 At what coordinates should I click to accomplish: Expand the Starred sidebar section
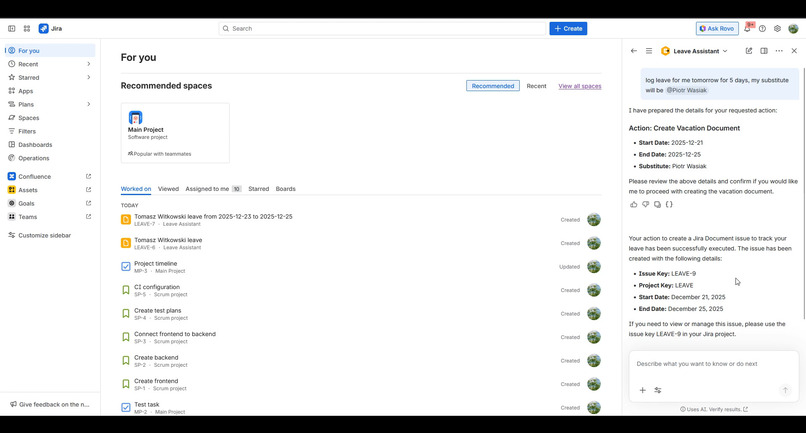[x=88, y=78]
